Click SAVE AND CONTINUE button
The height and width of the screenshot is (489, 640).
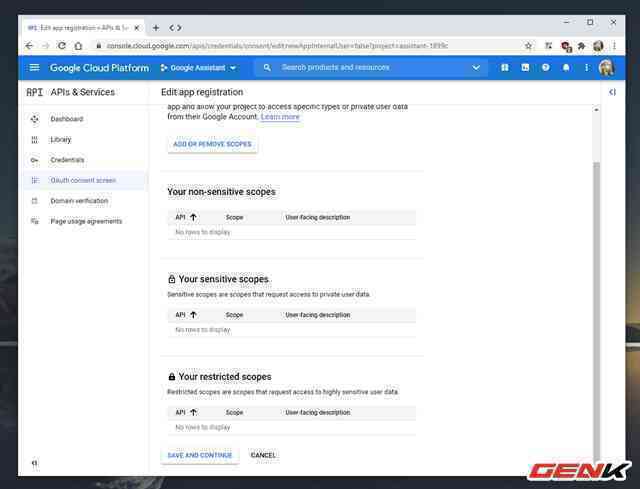tap(200, 455)
